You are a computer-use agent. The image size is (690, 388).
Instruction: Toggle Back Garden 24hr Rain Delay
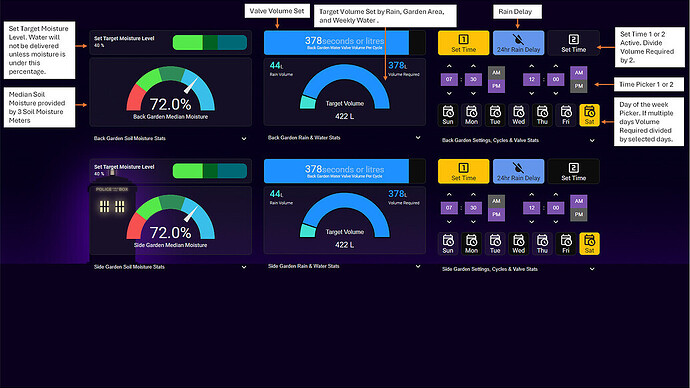[x=518, y=43]
